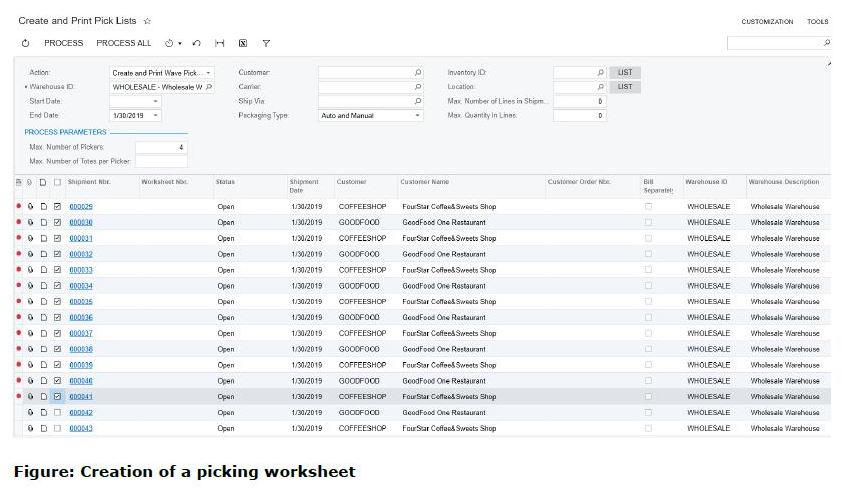Screen dimensions: 842x492
Task: Open Customer lookup magnifier
Action: click(418, 73)
